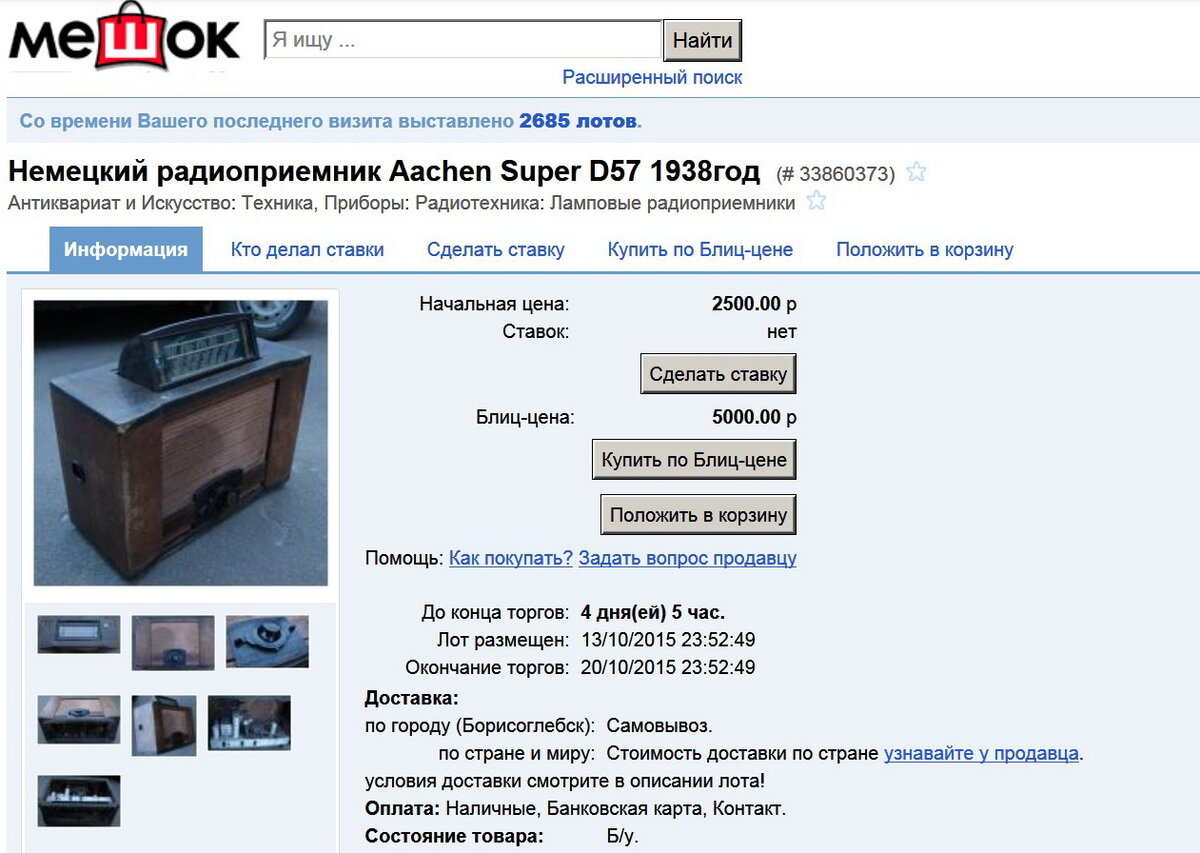This screenshot has width=1200, height=853.
Task: Click the Купить по Блиц-цене button
Action: tap(694, 460)
